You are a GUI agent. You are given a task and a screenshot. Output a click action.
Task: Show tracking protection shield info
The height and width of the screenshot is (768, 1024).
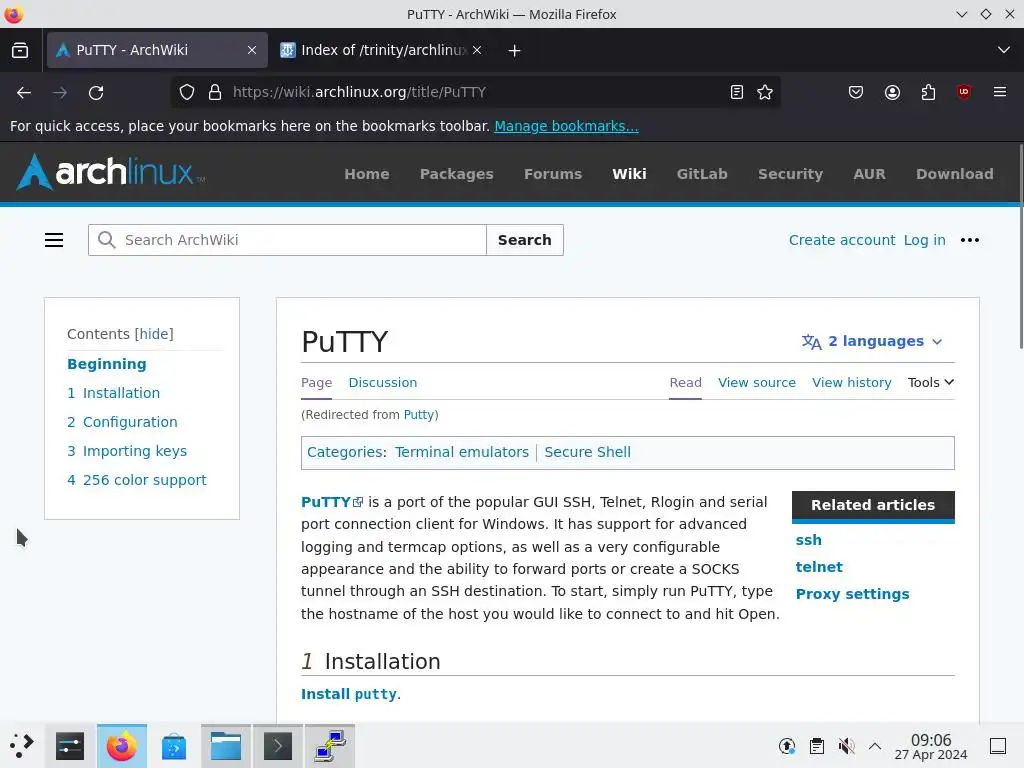point(187,93)
